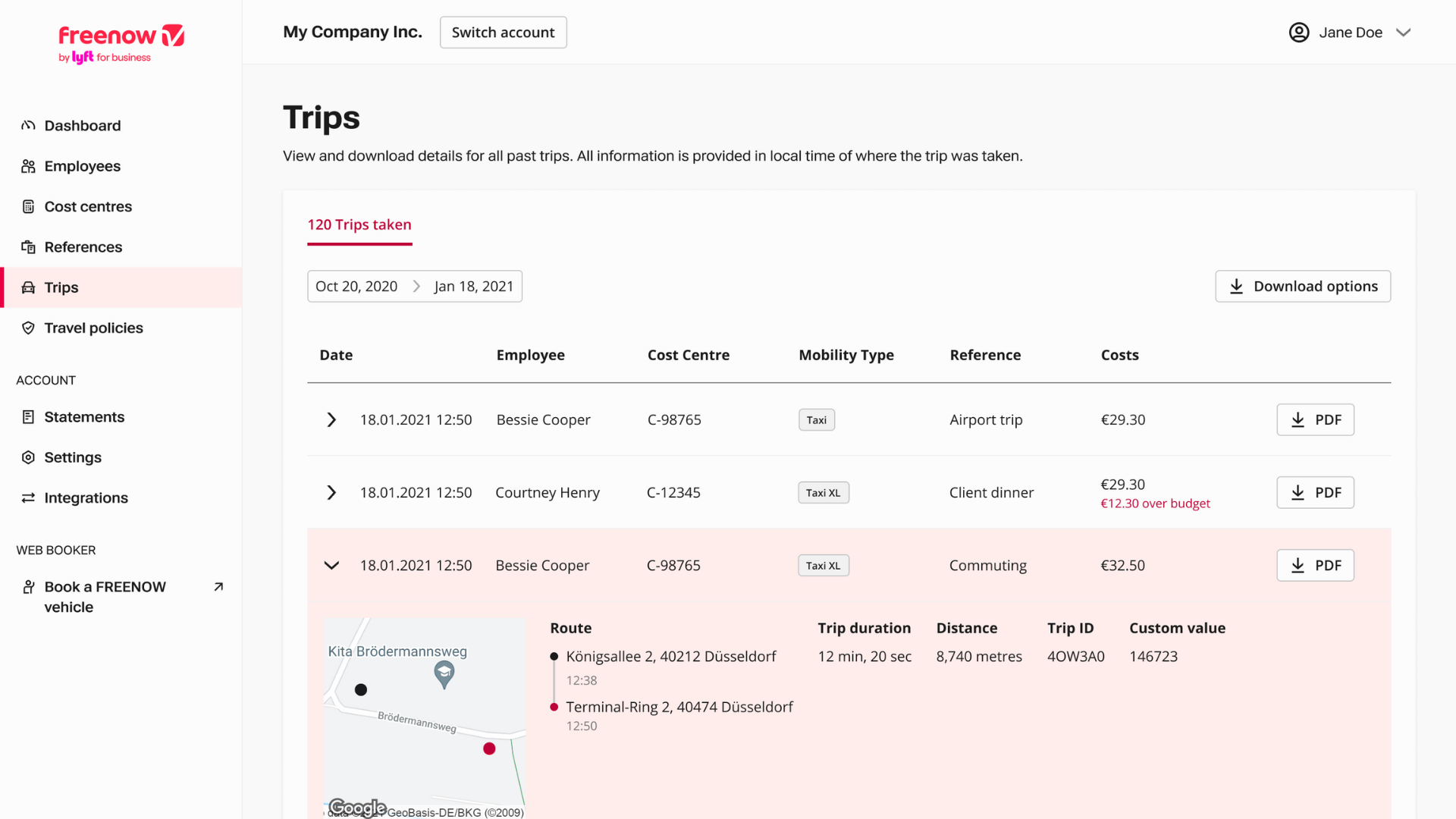Click the Travel policies shield icon

click(28, 328)
